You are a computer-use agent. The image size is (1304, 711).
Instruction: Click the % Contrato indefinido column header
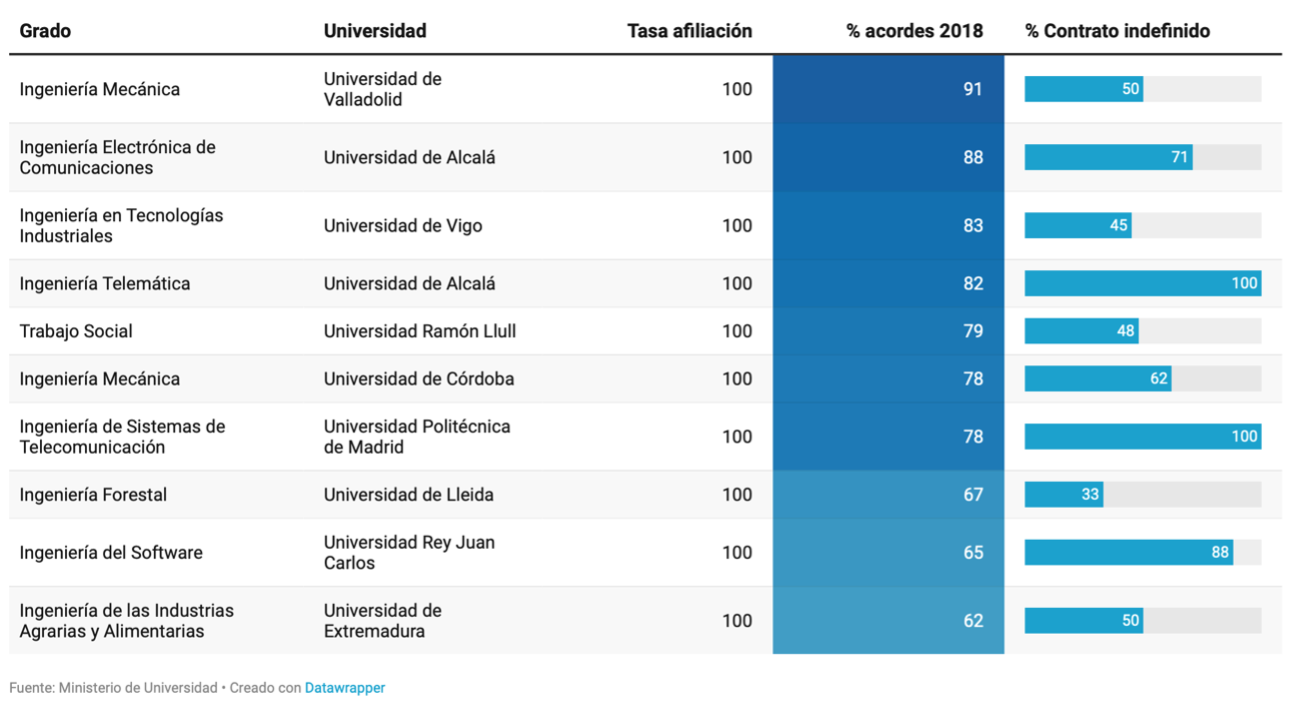tap(1117, 31)
